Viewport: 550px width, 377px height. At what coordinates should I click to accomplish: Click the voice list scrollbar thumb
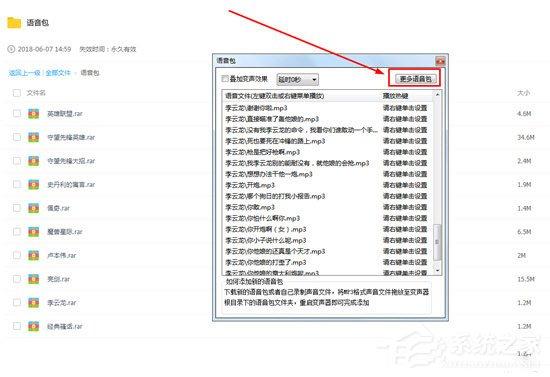[437, 242]
